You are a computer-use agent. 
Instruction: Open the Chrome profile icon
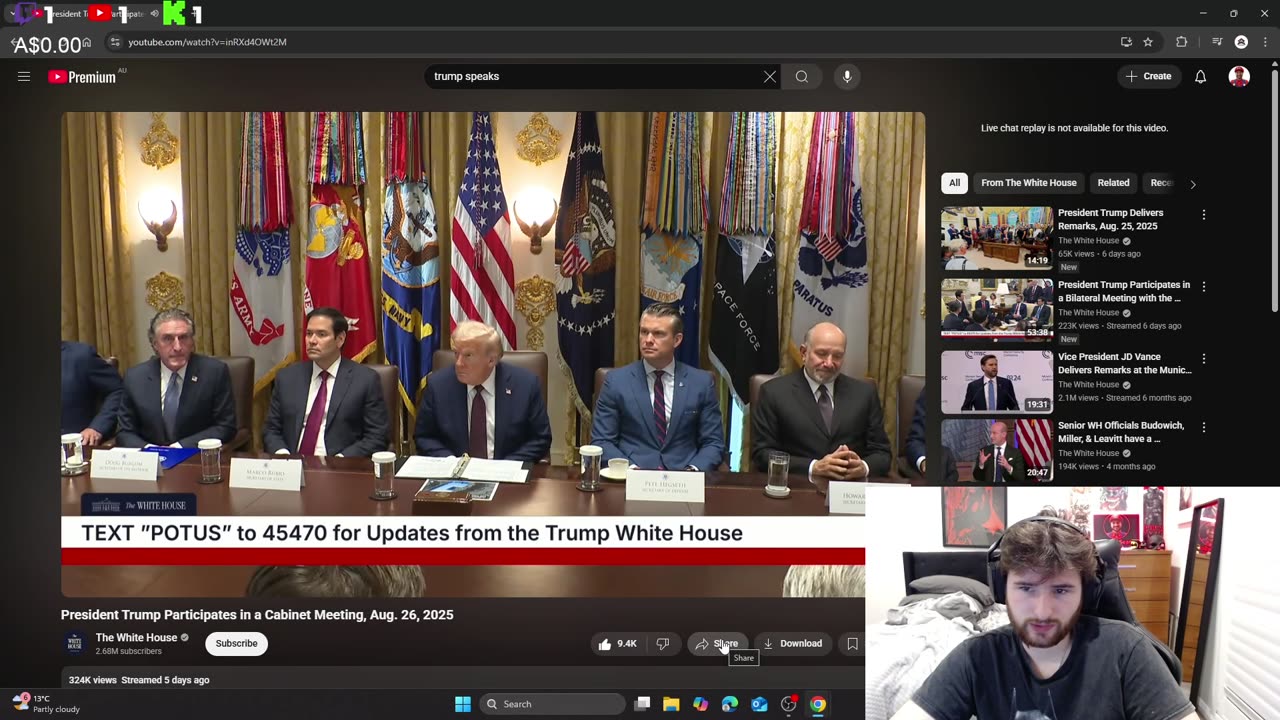[1241, 42]
